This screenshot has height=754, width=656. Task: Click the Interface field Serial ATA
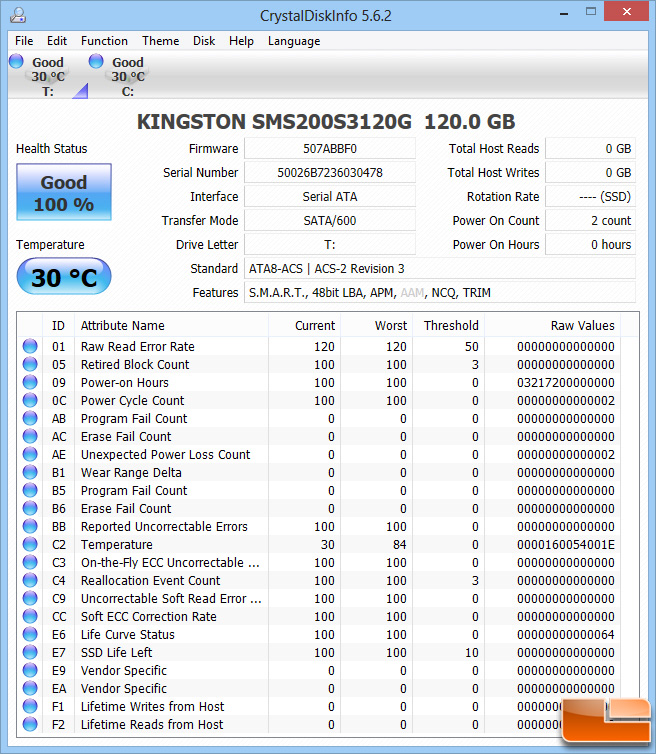tap(330, 197)
